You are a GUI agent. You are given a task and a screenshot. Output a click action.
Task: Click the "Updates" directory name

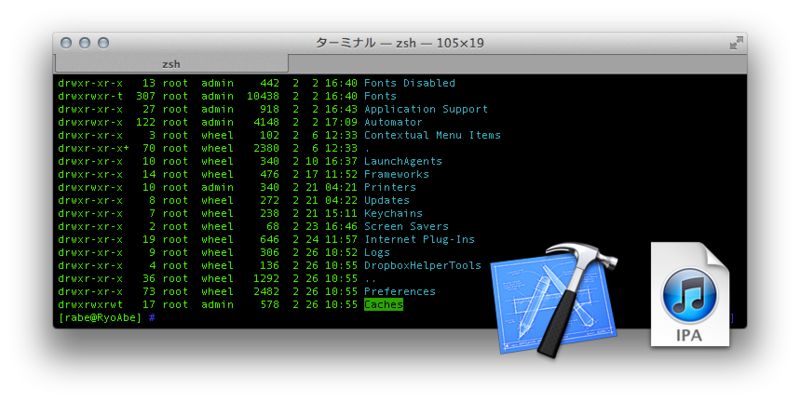pos(386,200)
